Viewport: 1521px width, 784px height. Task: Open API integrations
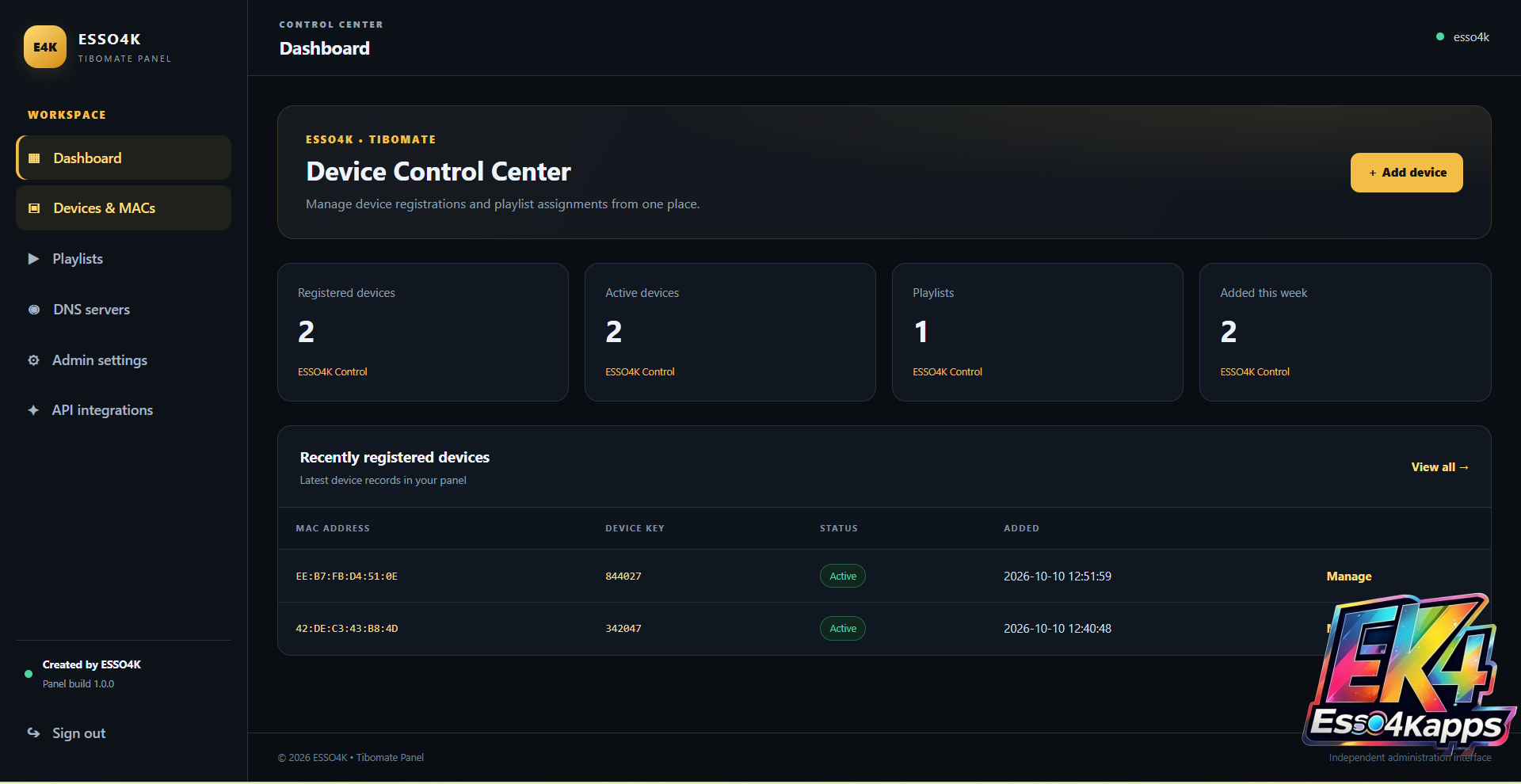coord(124,410)
